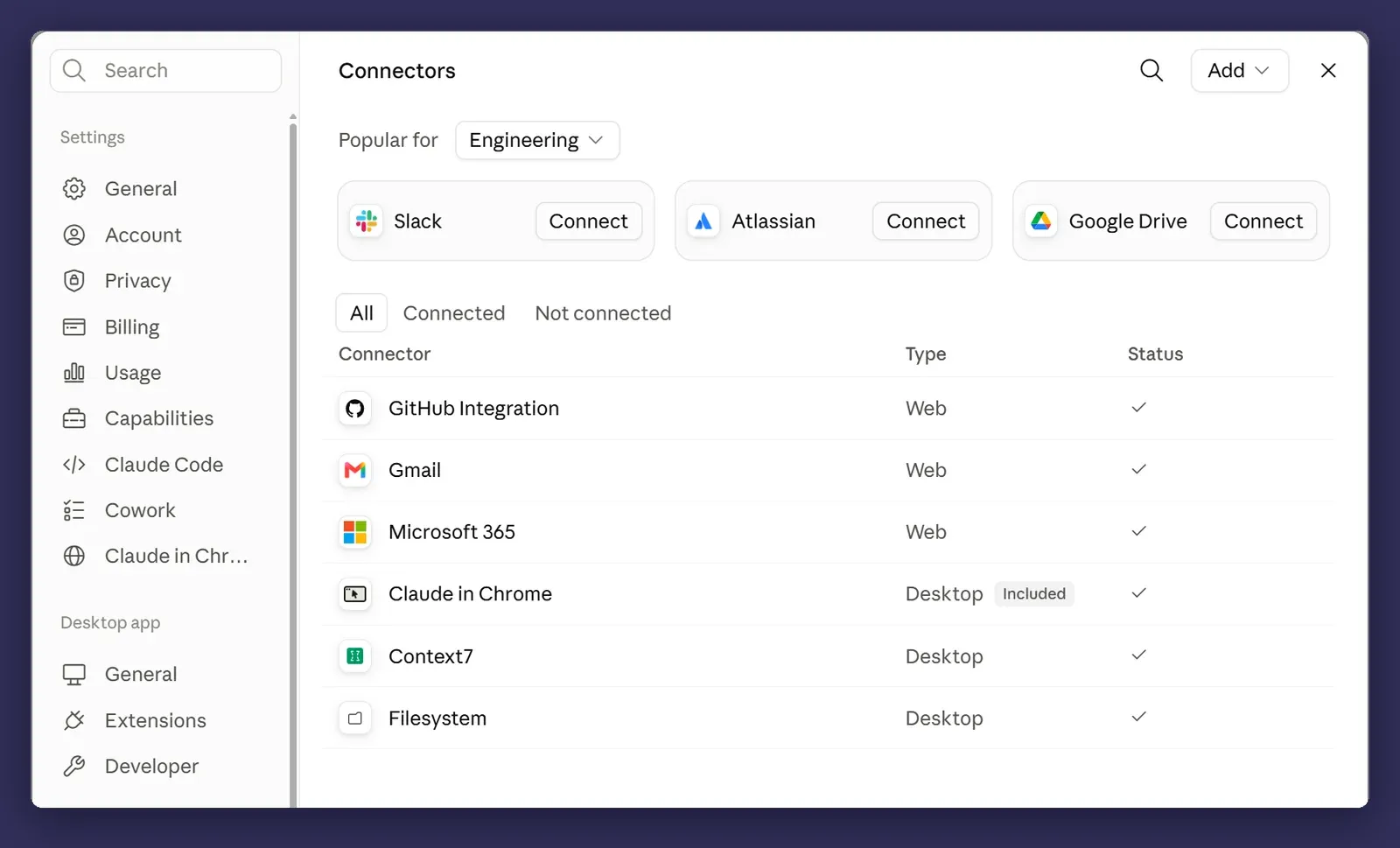Open Billing settings

point(132,327)
